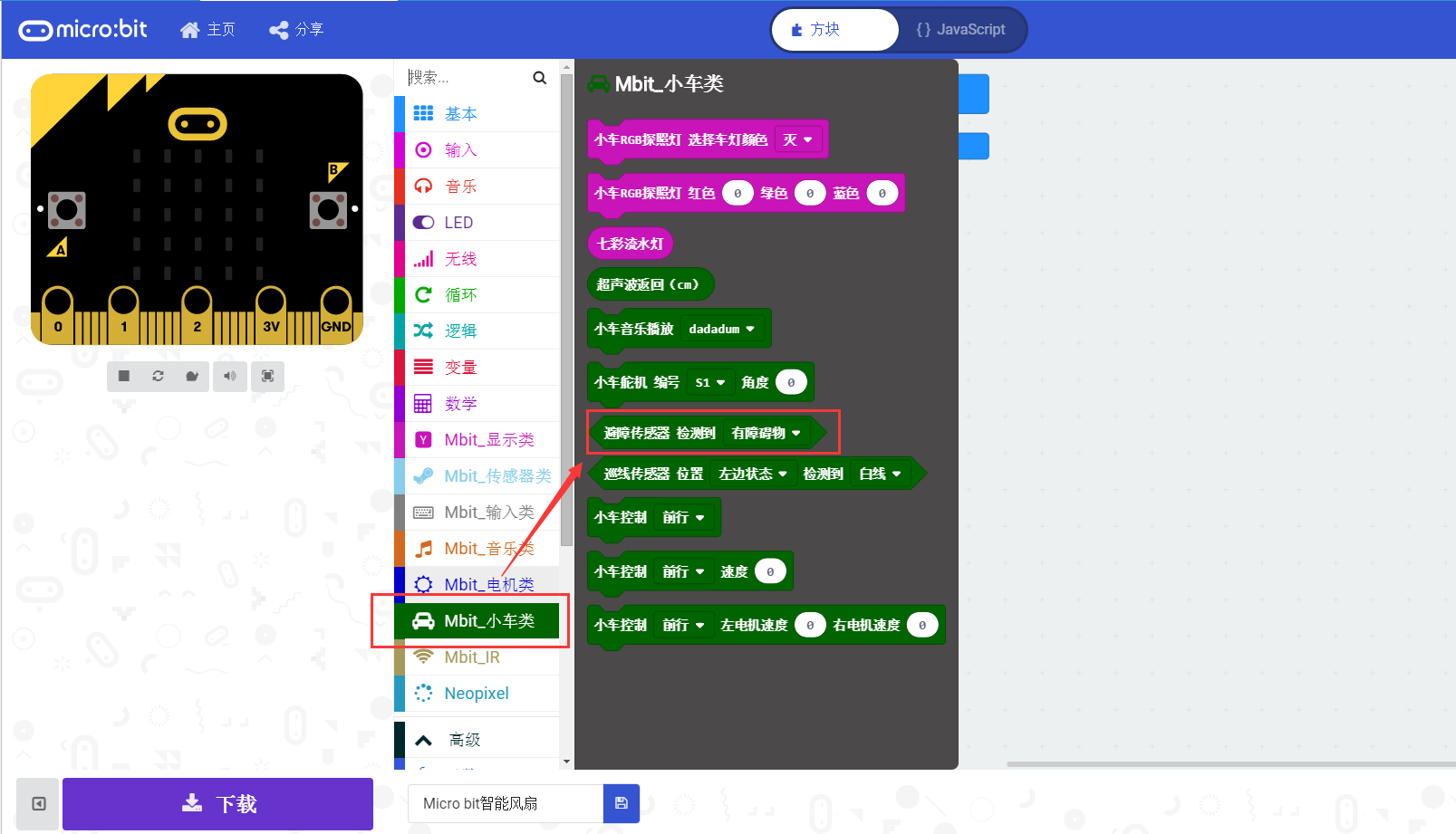
Task: Click simulator button B
Action: 328,210
